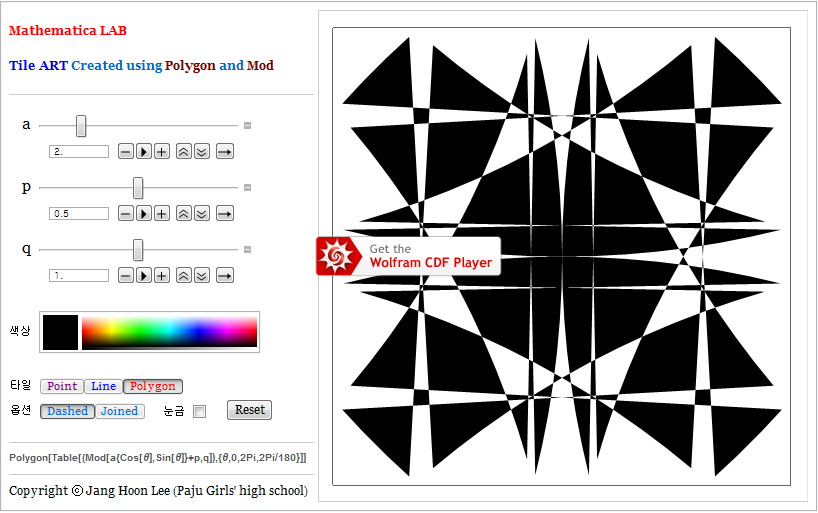The image size is (818, 513).
Task: Play the animation for parameter a
Action: 144,152
